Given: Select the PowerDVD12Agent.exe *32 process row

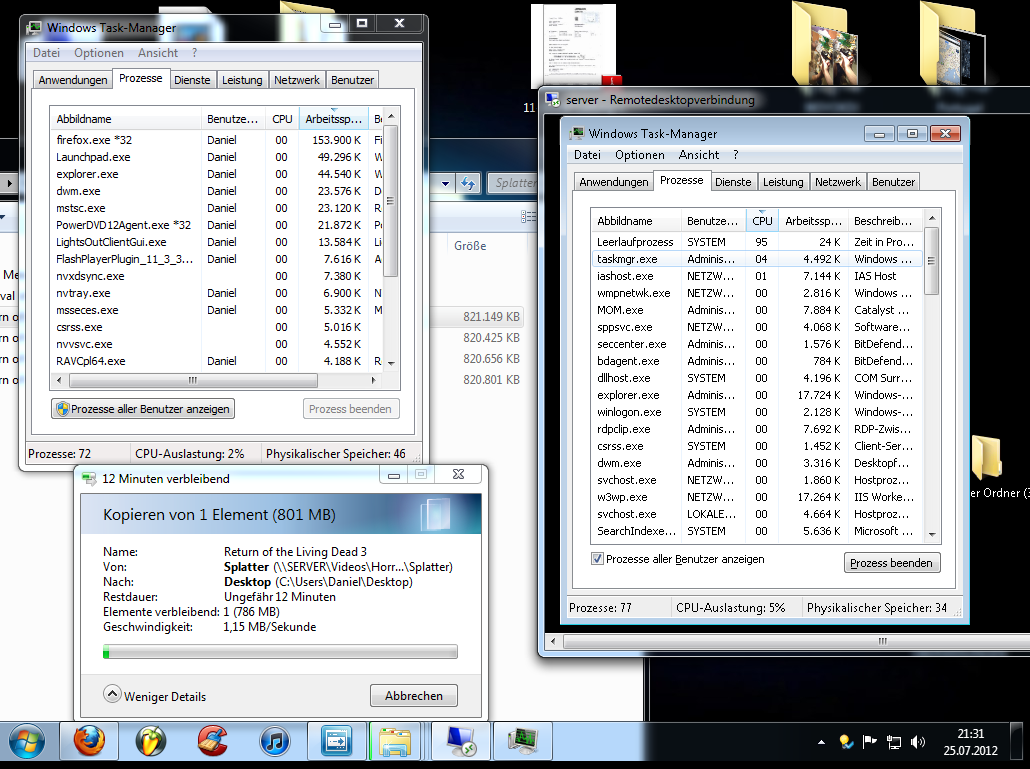Looking at the screenshot, I should [x=218, y=225].
